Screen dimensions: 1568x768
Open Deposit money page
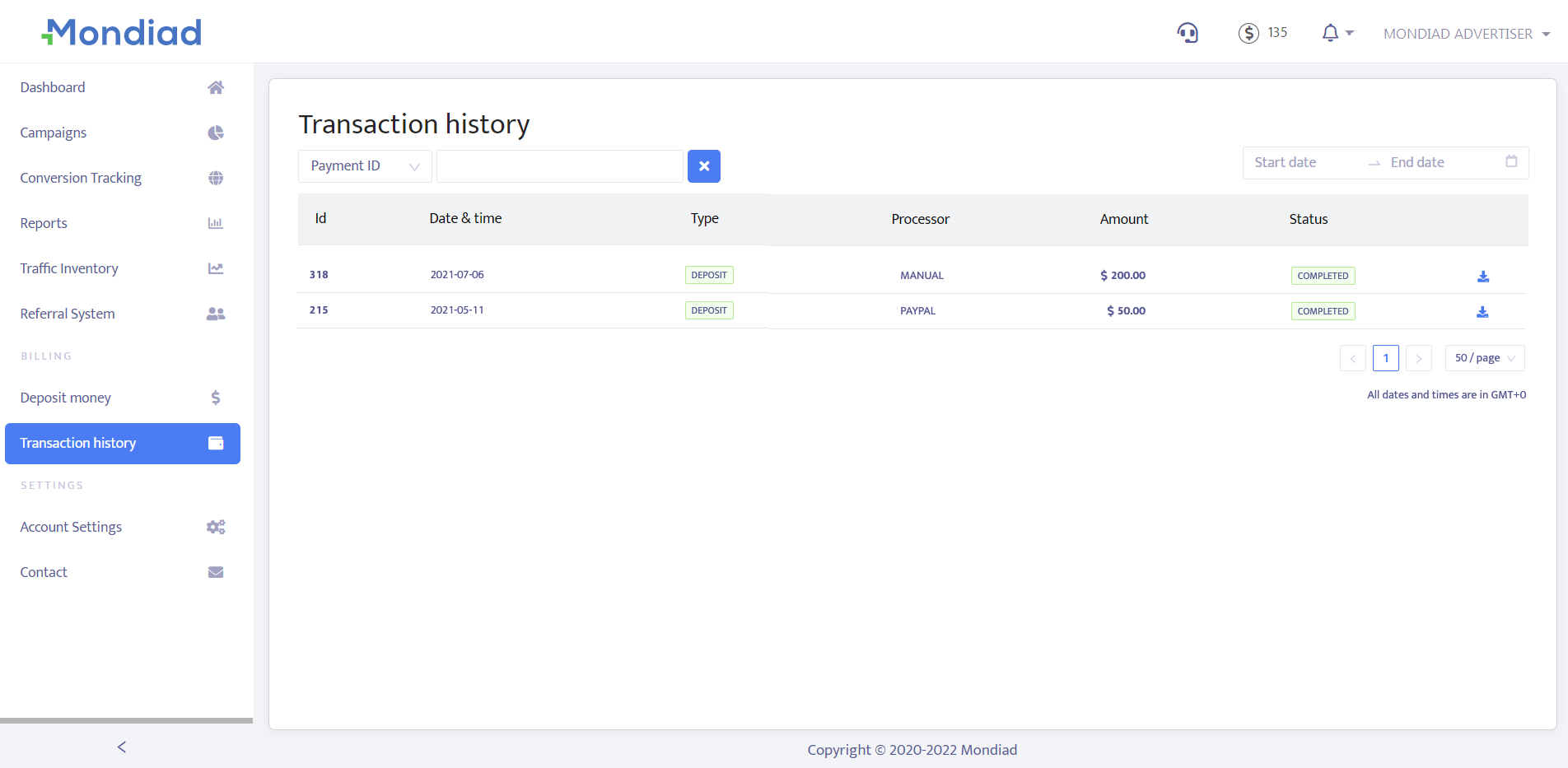pyautogui.click(x=66, y=398)
